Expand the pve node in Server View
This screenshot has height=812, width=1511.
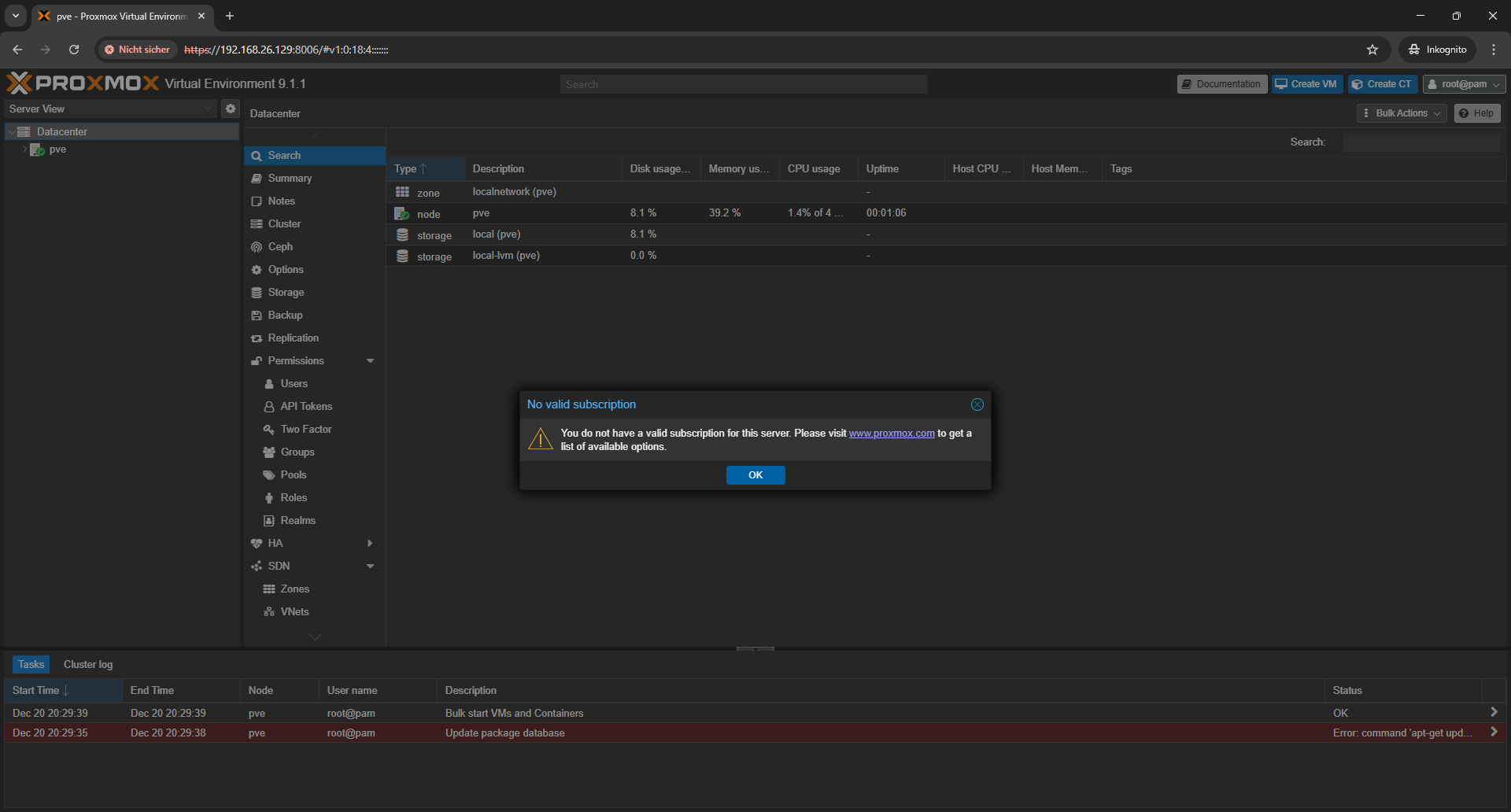(24, 149)
